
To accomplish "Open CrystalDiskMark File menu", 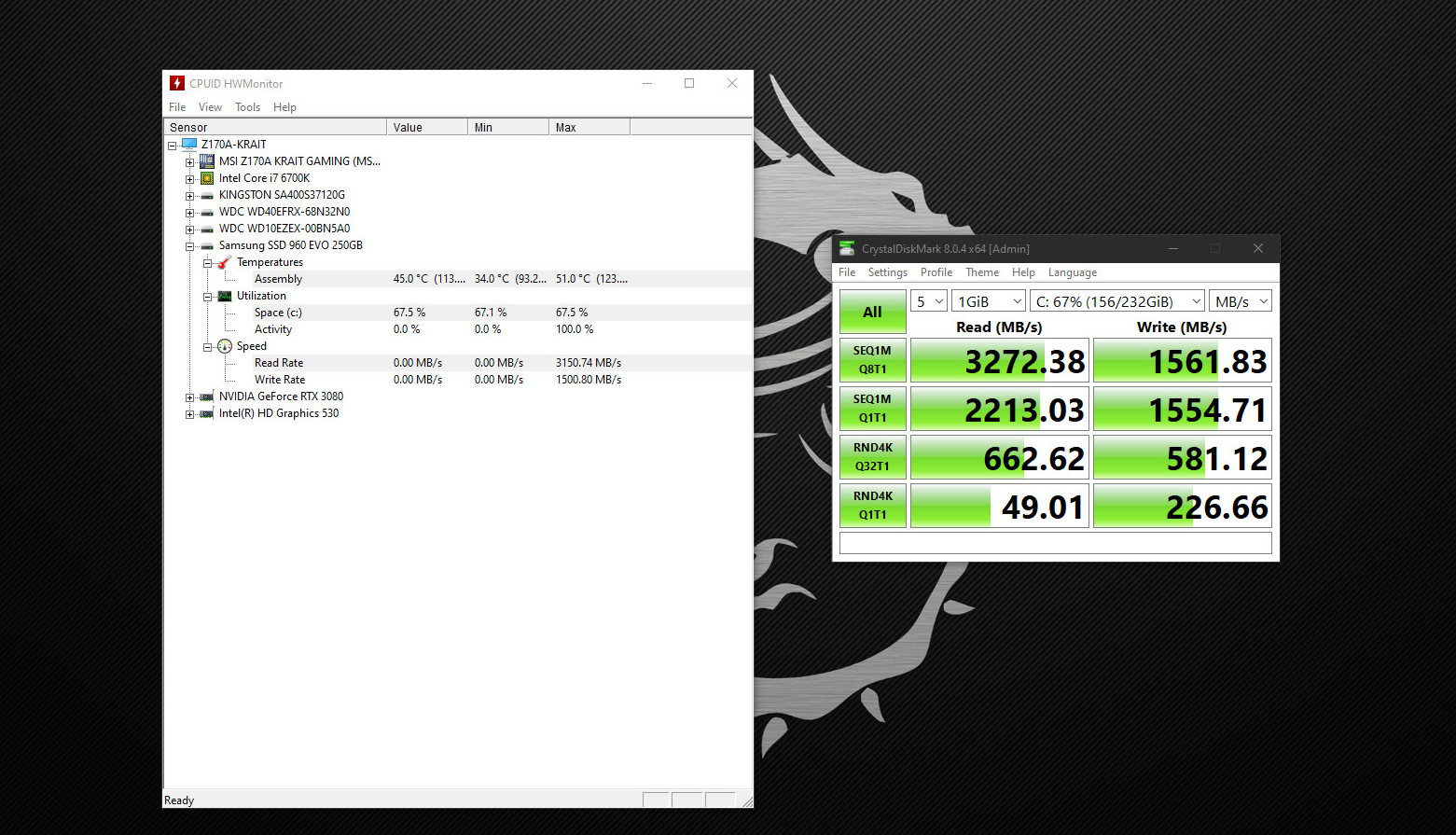I will (x=847, y=272).
